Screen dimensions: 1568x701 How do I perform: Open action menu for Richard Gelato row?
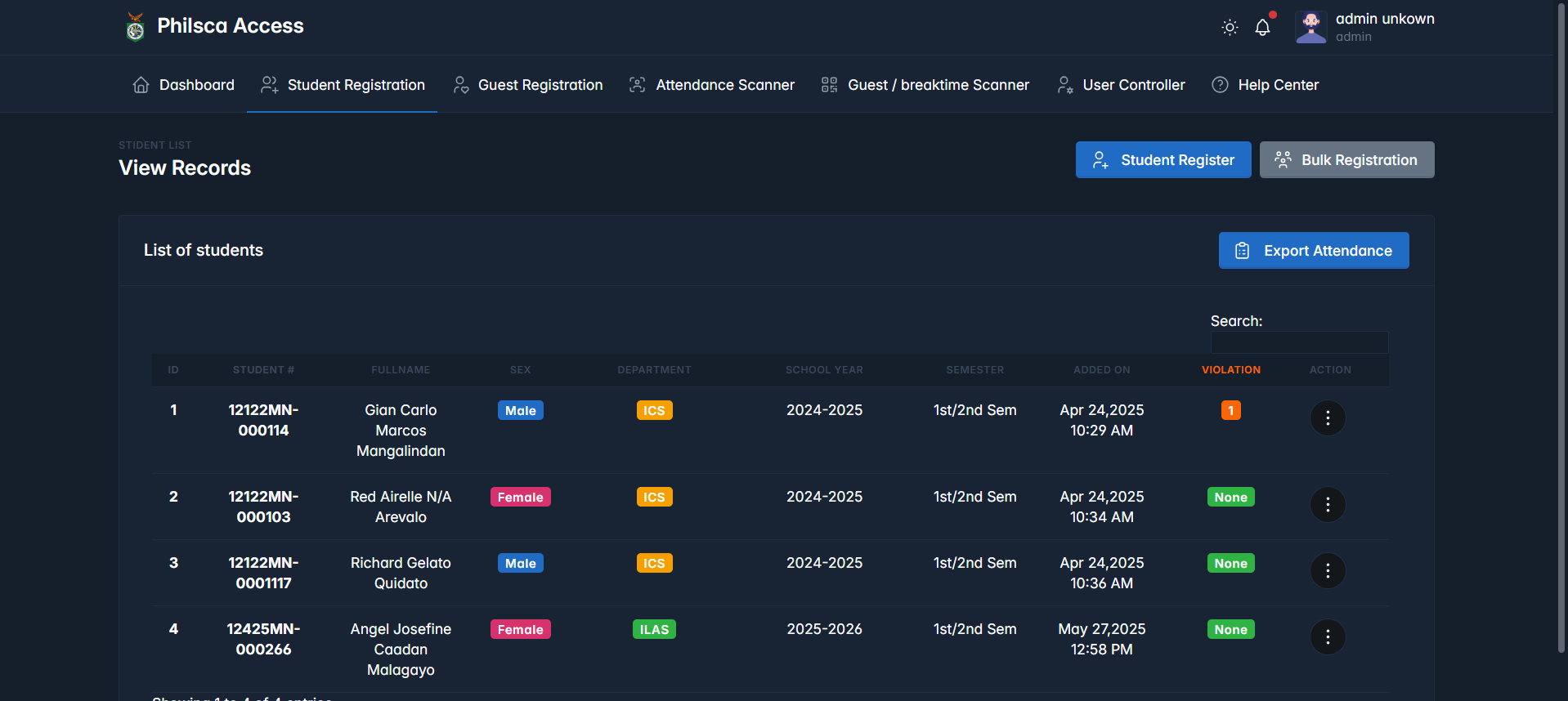click(x=1328, y=571)
